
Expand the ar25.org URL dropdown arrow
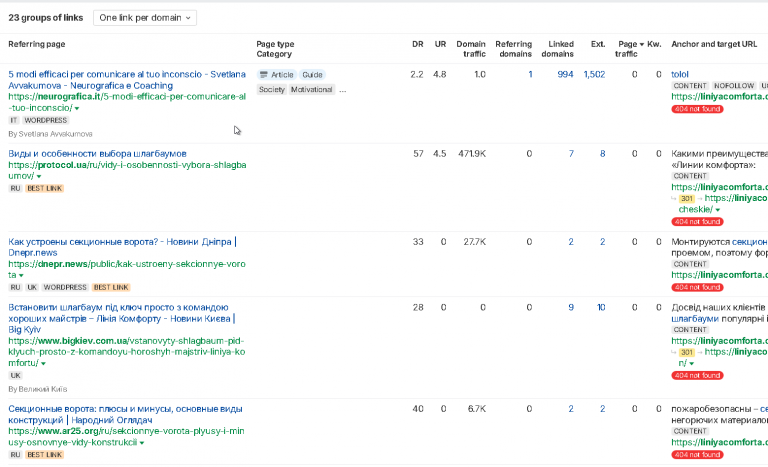click(x=142, y=443)
